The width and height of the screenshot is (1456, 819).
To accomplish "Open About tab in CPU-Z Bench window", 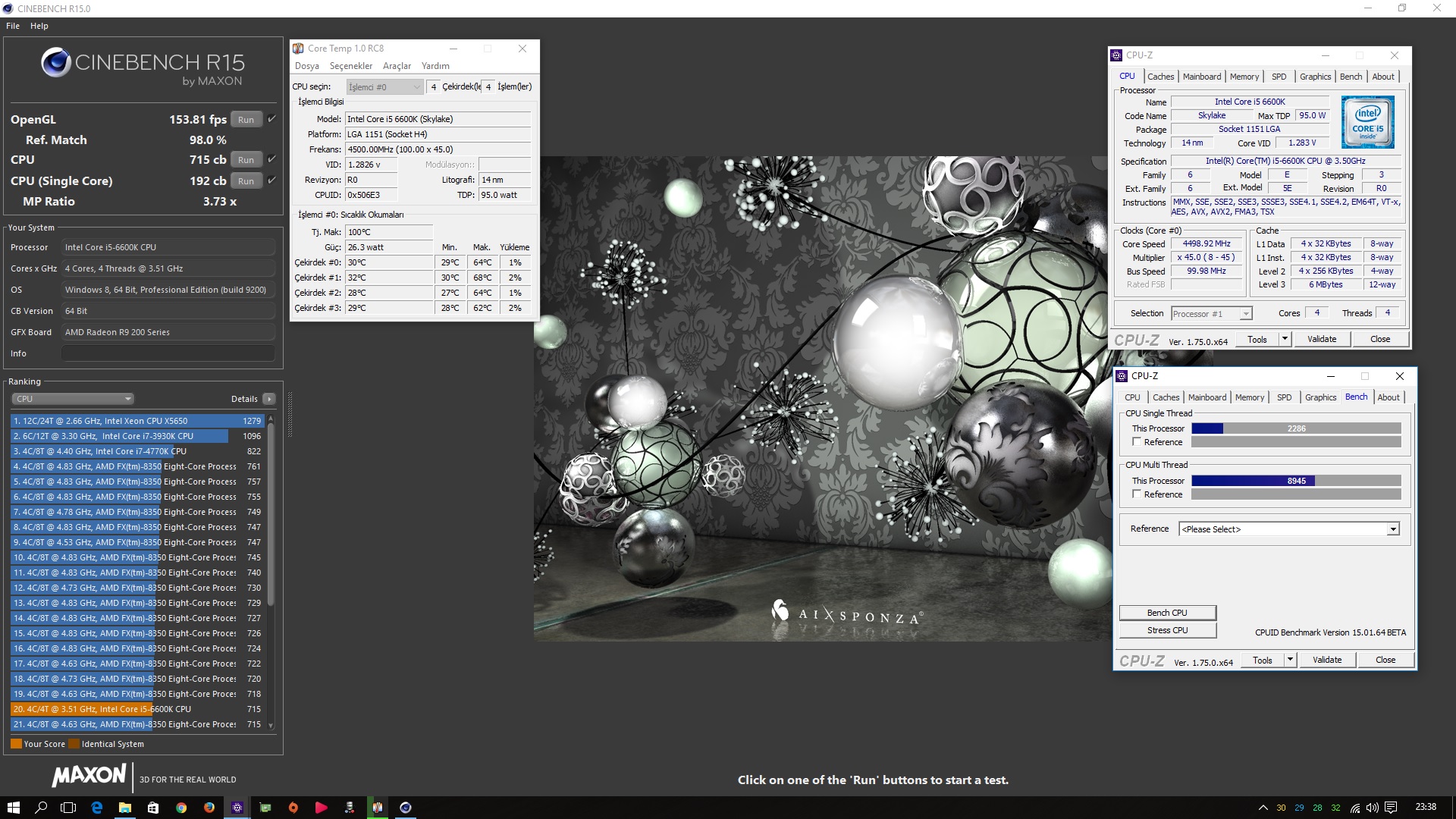I will 1389,397.
